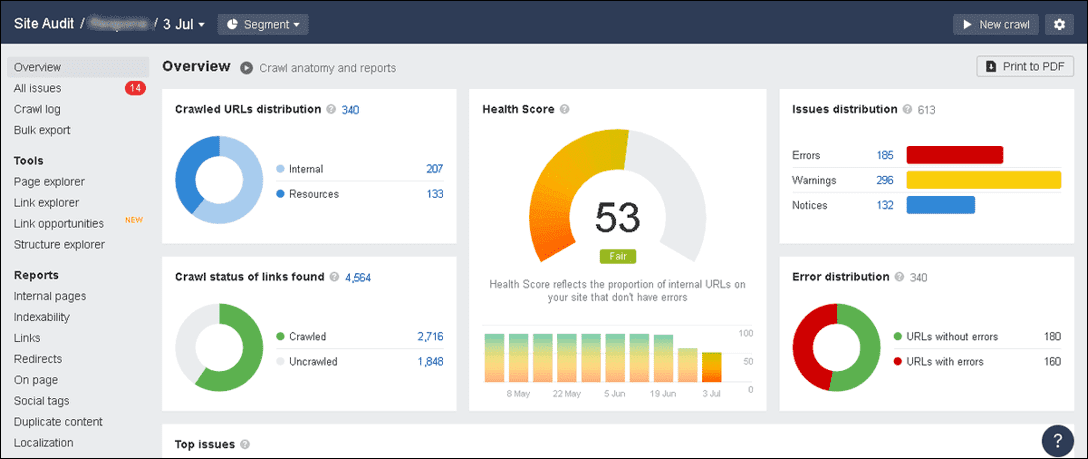This screenshot has width=1088, height=459.
Task: Click the 'Internal' legend entry
Action: point(300,168)
